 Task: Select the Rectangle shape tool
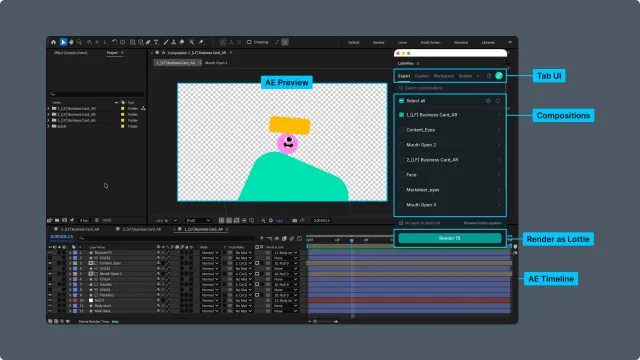pyautogui.click(x=133, y=42)
